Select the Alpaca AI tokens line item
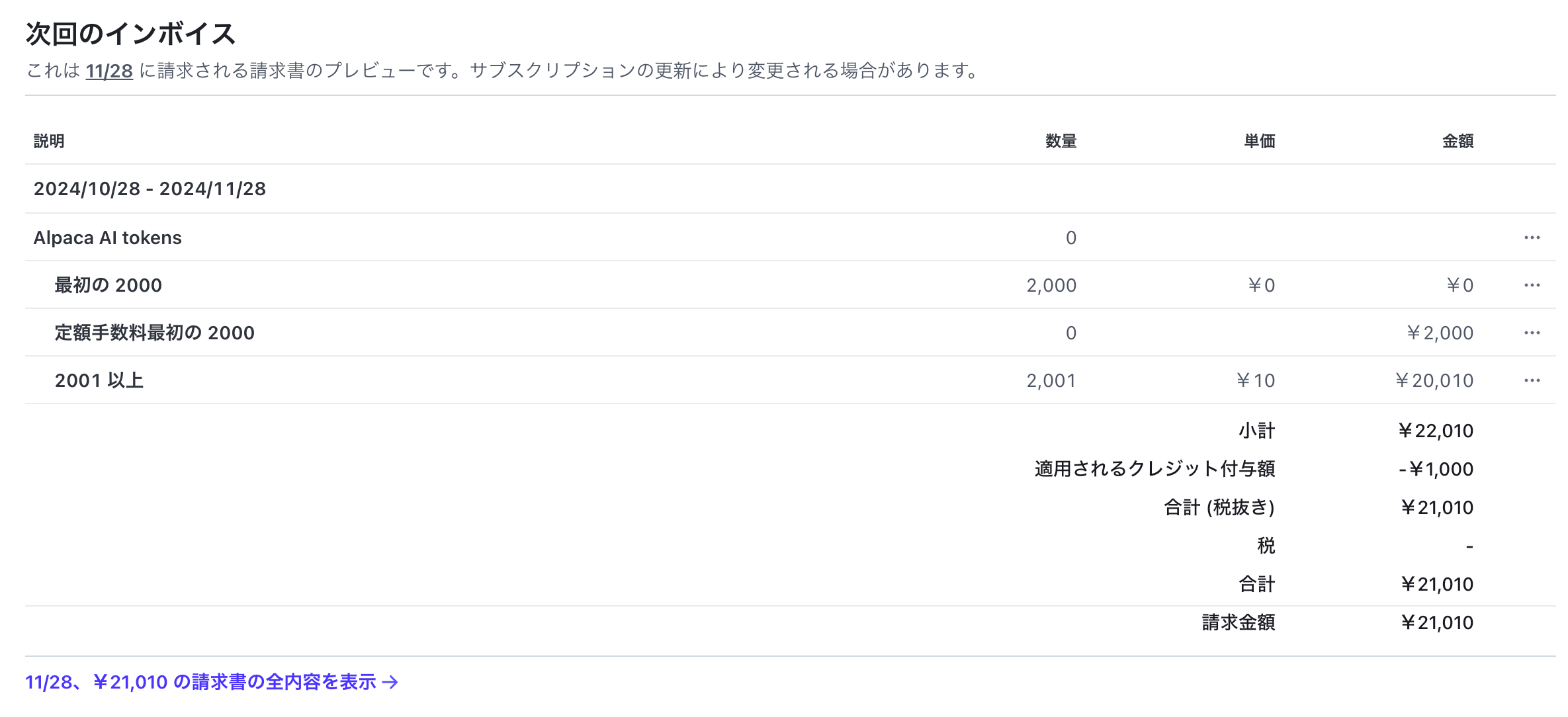Screen dimensions: 1568x717 point(108,237)
